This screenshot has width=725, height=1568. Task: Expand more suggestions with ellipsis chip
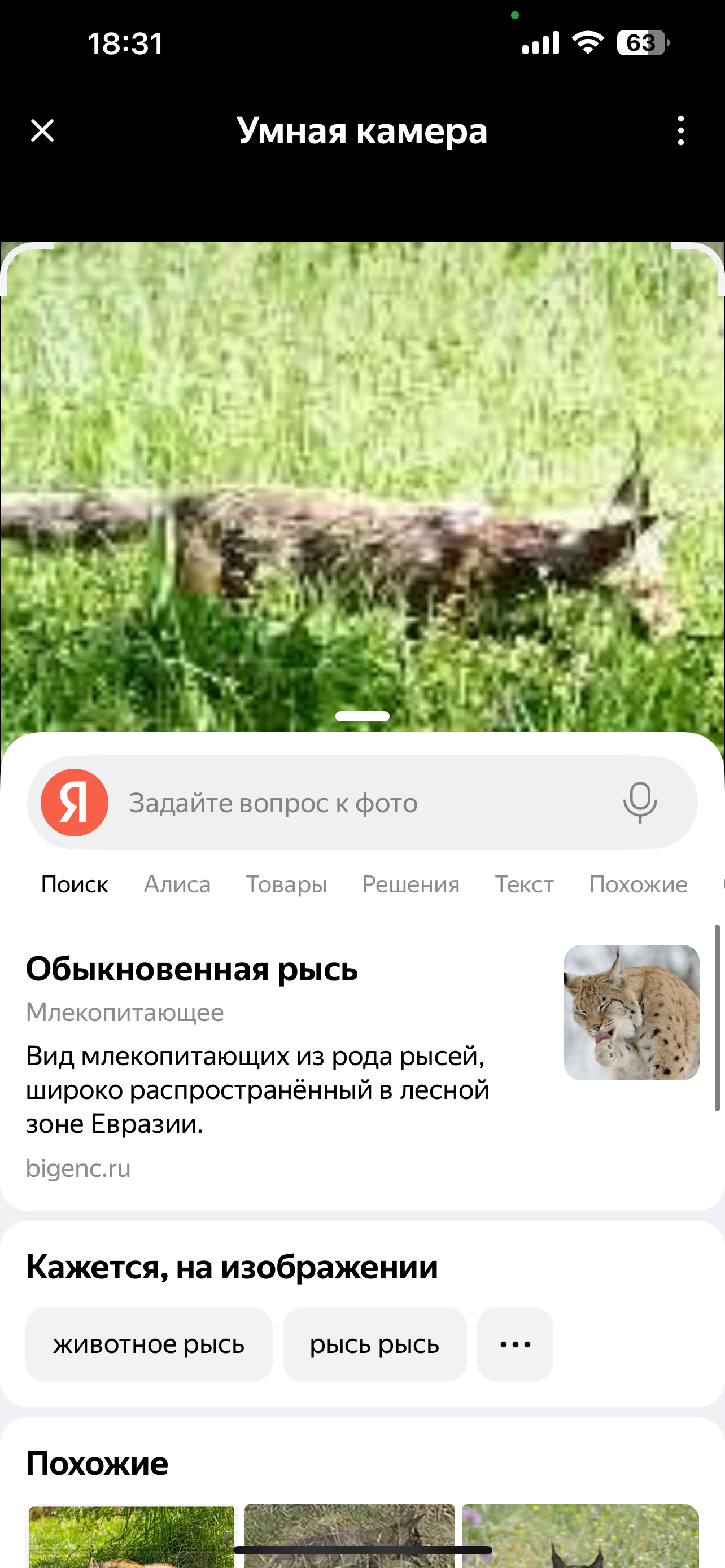515,1344
